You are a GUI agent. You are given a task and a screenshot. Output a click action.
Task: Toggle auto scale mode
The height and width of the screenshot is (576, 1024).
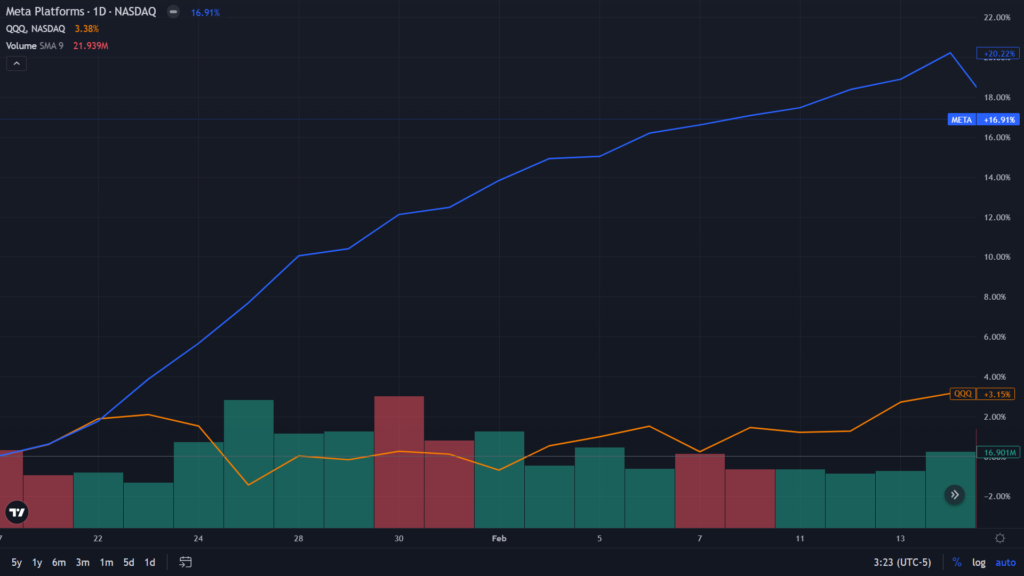tap(1005, 562)
